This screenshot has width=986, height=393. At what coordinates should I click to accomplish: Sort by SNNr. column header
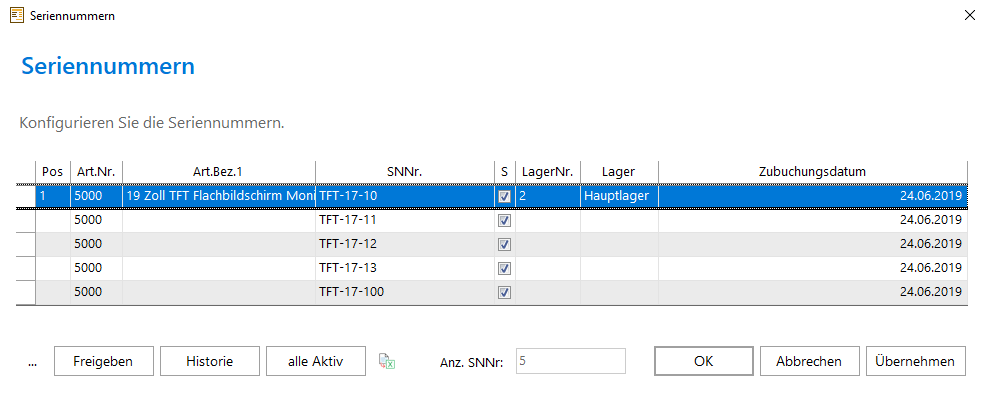tap(405, 171)
